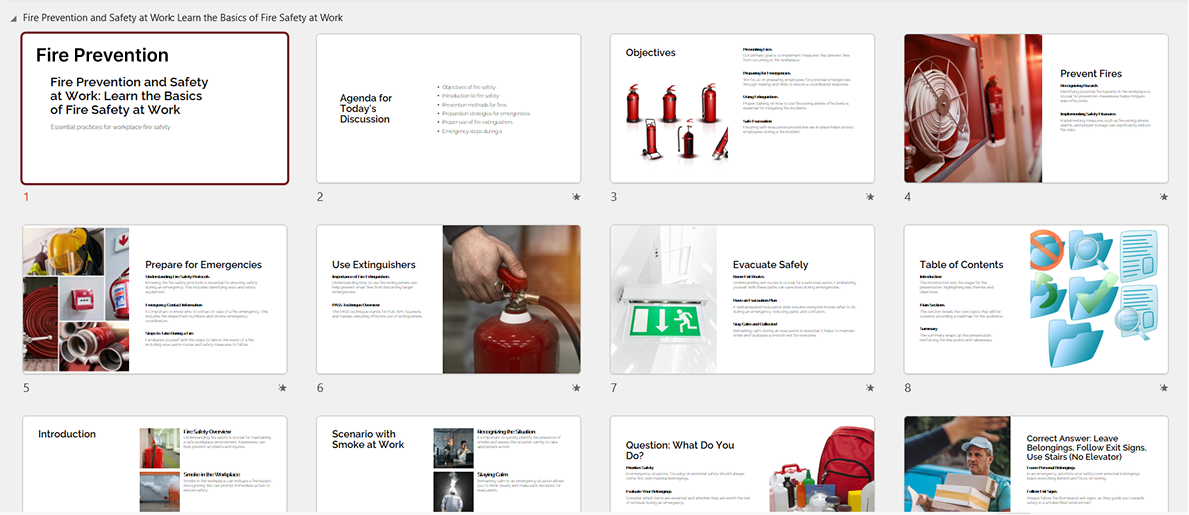Viewport: 1189px width, 515px height.
Task: Click slide number 1 label
Action: (x=26, y=197)
